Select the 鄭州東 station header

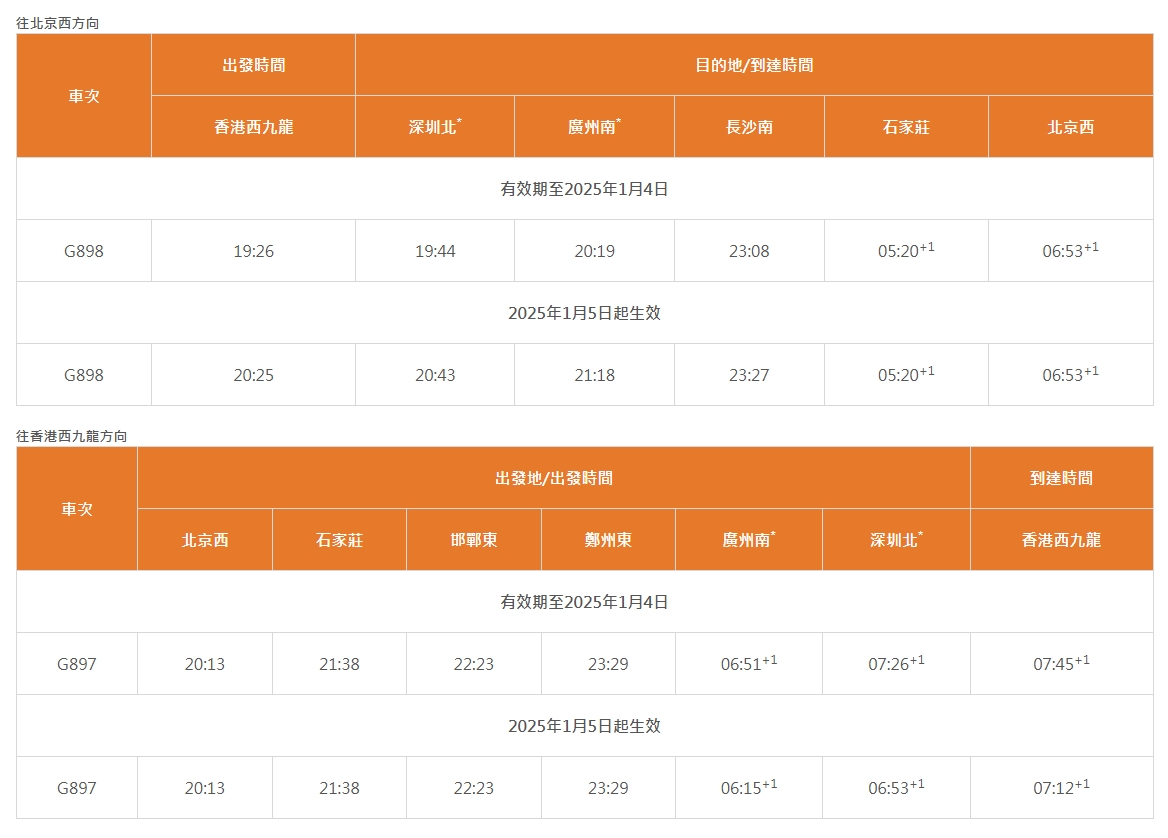608,540
